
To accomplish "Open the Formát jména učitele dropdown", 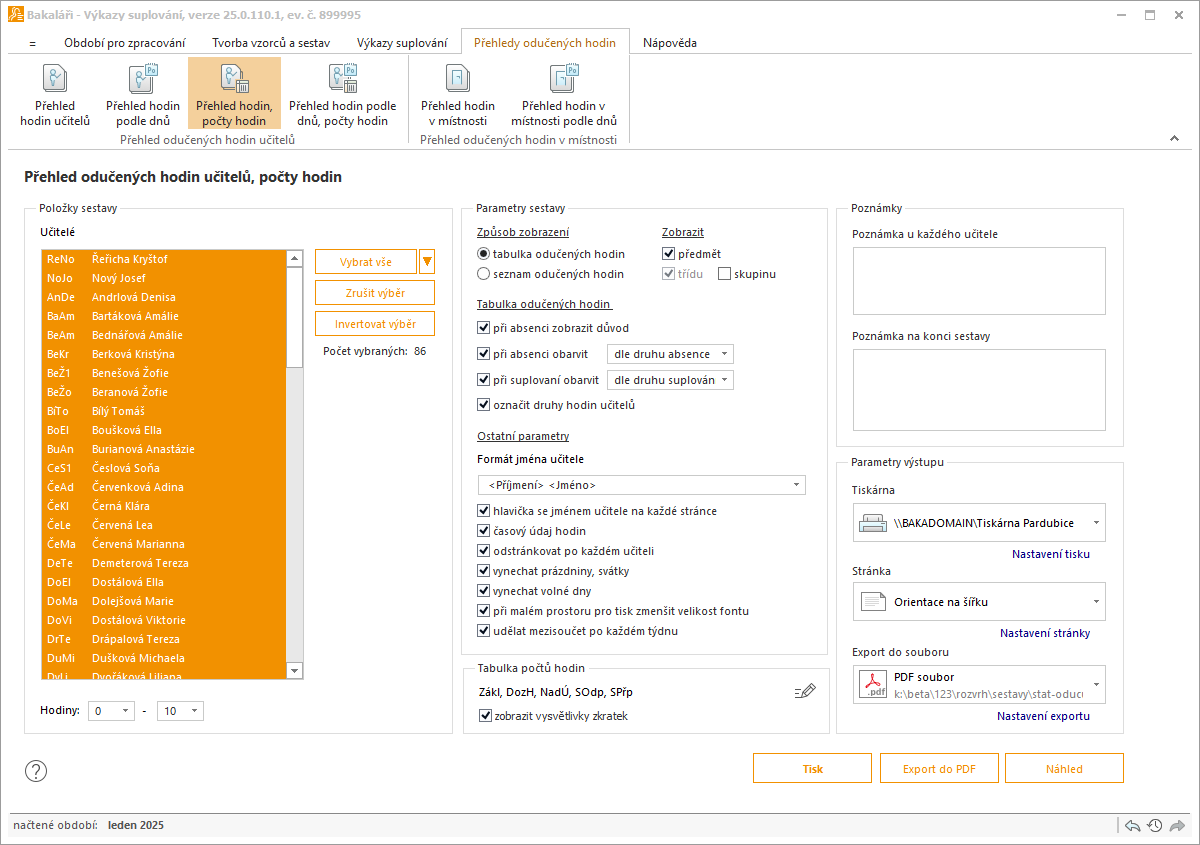I will pyautogui.click(x=642, y=485).
